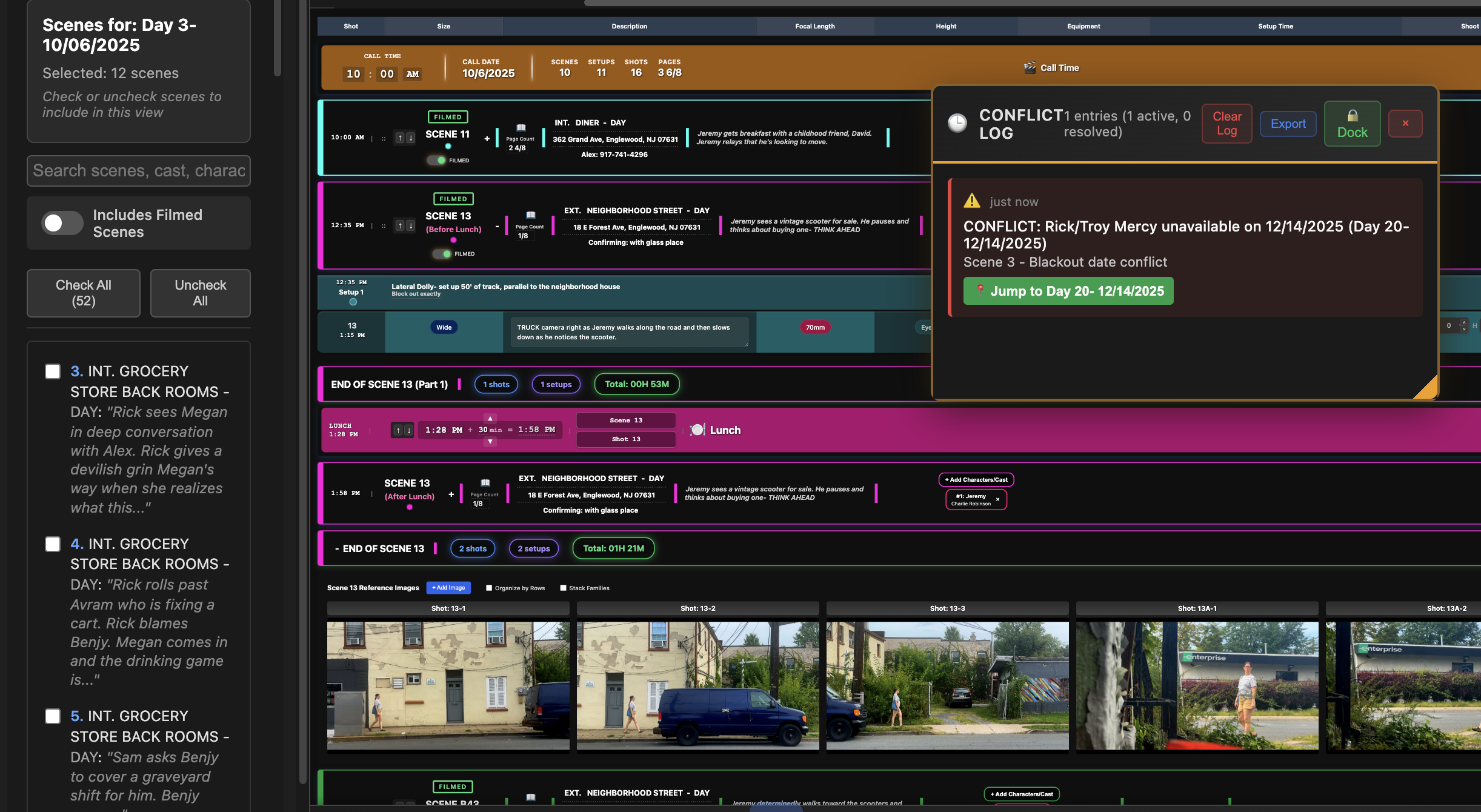Screen dimensions: 1481x812
Task: Check scene 3 Grocery Store checkbox
Action: [x=53, y=371]
